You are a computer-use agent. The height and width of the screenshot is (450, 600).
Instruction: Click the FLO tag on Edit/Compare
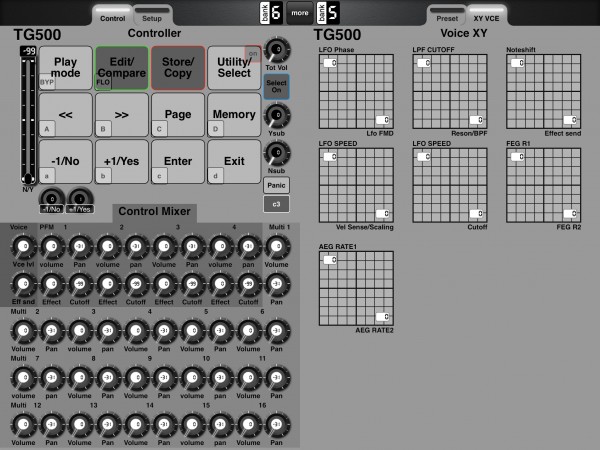tap(103, 82)
